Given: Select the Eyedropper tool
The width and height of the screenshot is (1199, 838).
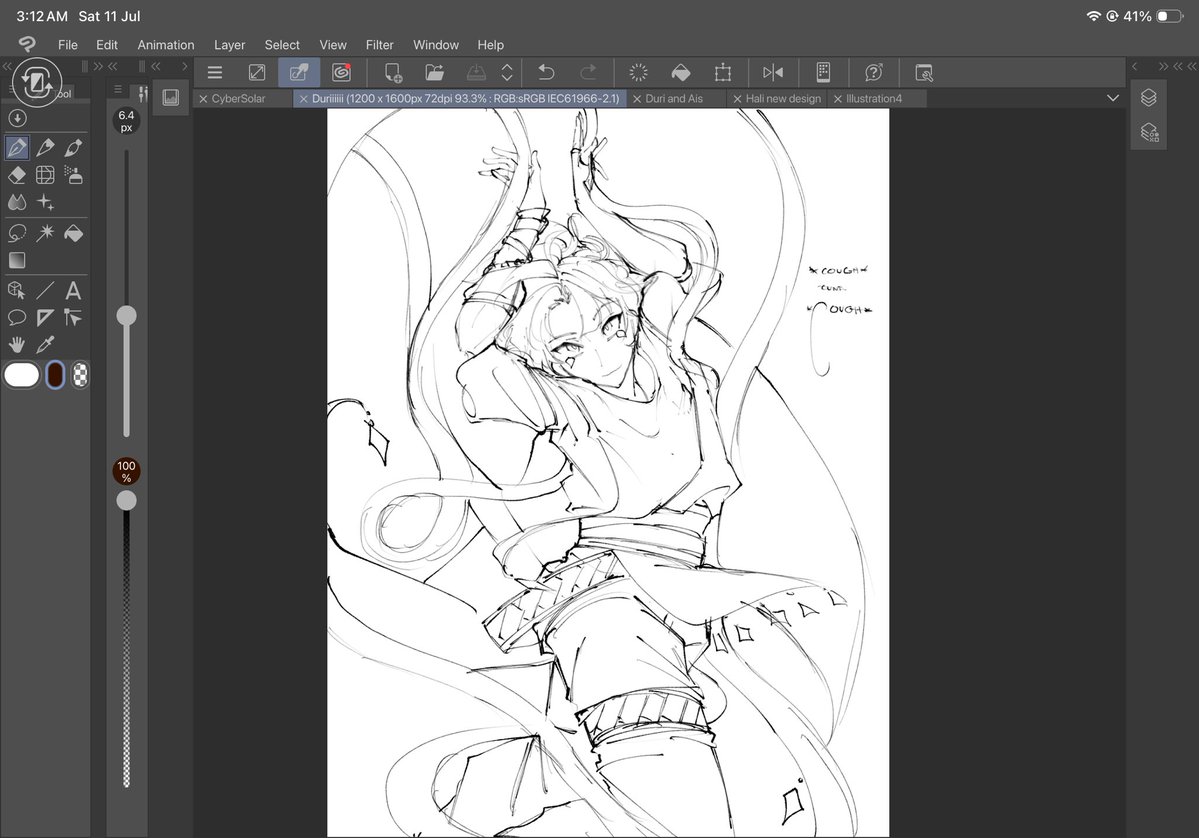Looking at the screenshot, I should point(45,345).
